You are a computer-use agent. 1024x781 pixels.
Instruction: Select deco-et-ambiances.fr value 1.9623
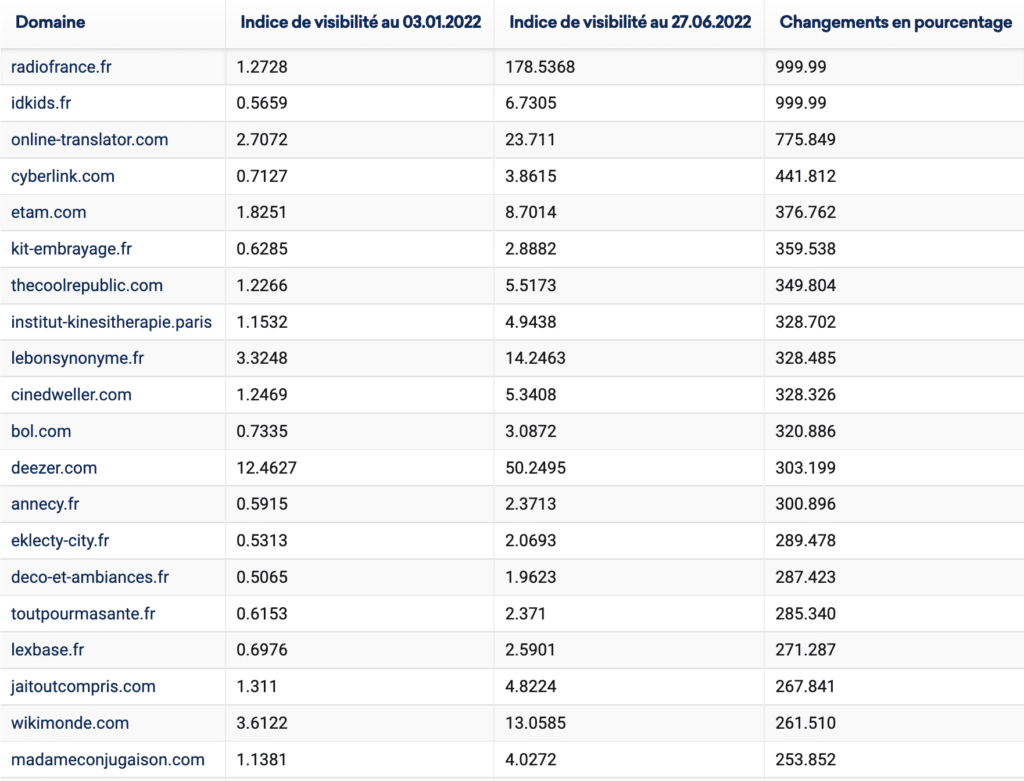click(x=531, y=577)
